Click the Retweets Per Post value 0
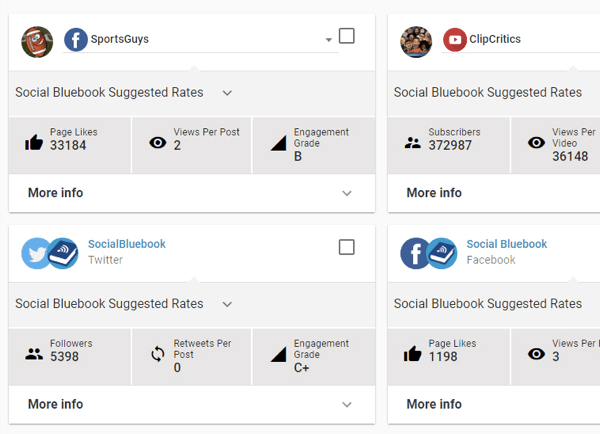600x434 pixels. 177,368
